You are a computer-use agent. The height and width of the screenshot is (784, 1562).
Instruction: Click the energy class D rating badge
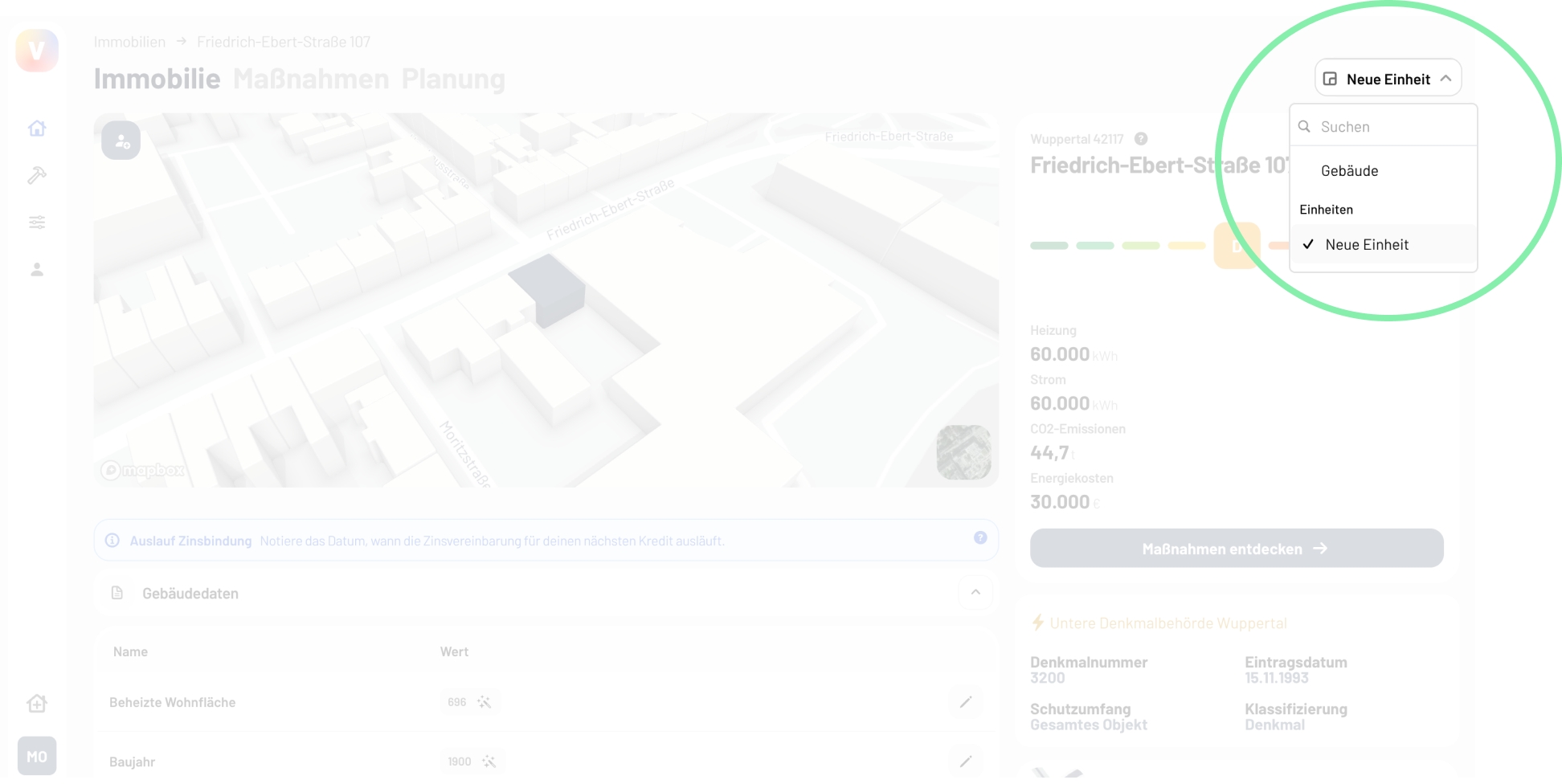1236,246
